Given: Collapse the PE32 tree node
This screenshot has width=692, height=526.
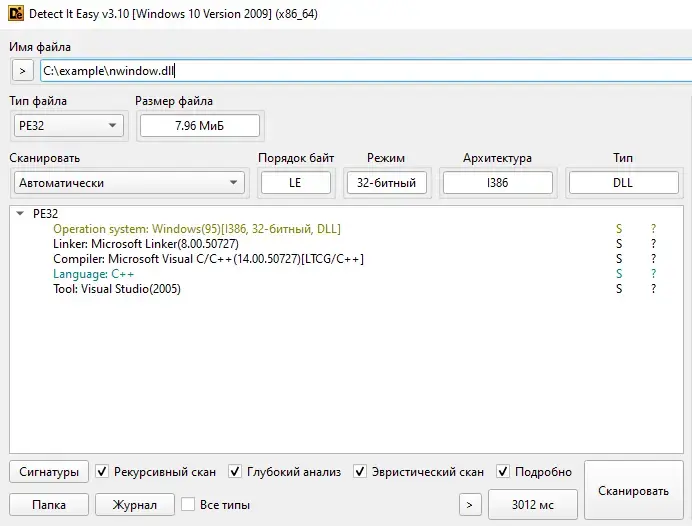Looking at the screenshot, I should 20,214.
